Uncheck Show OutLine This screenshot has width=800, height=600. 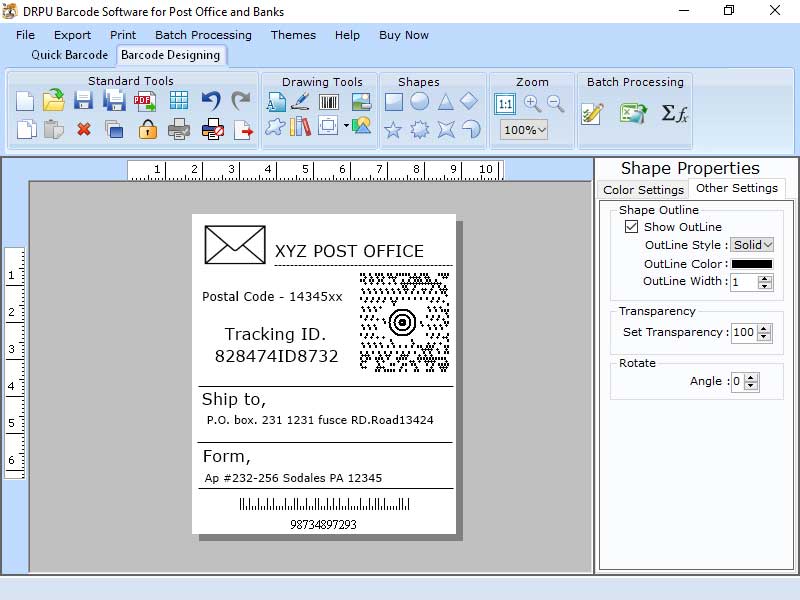pos(633,227)
